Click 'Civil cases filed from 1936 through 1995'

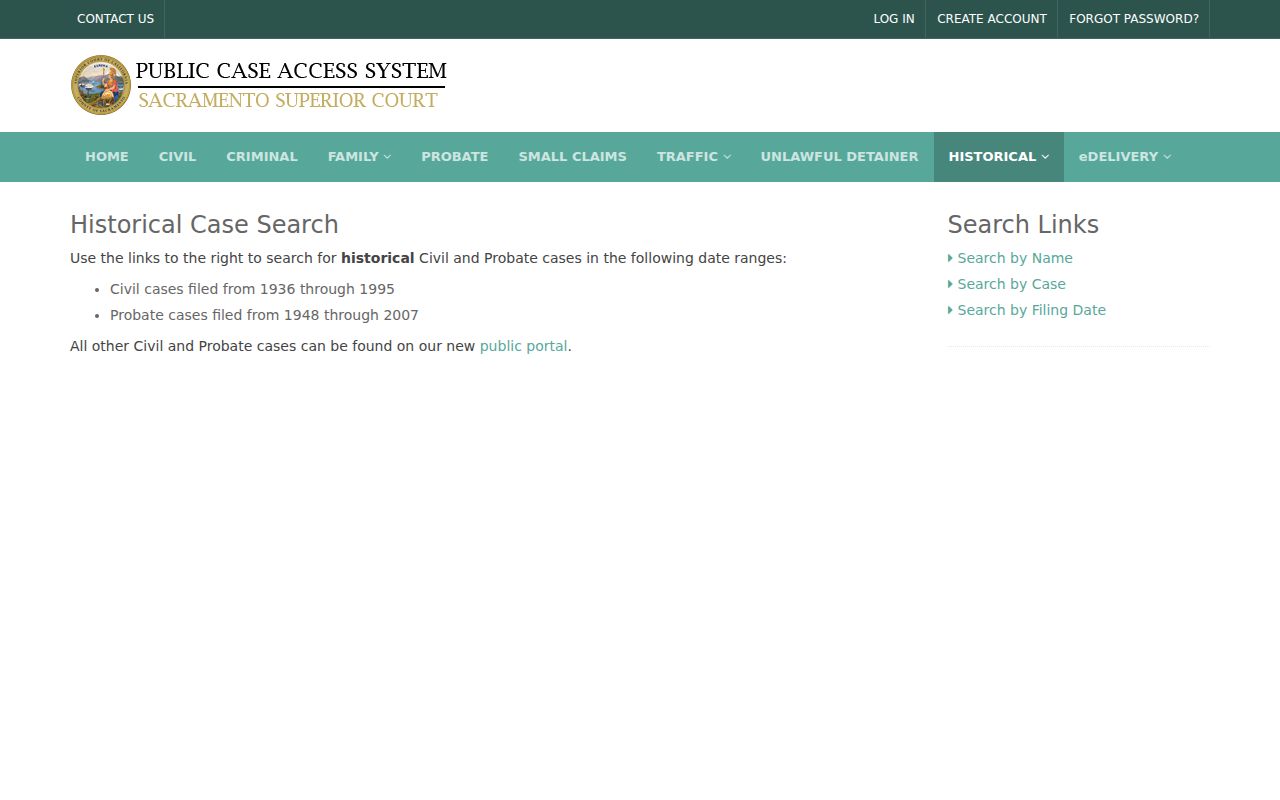click(x=252, y=289)
